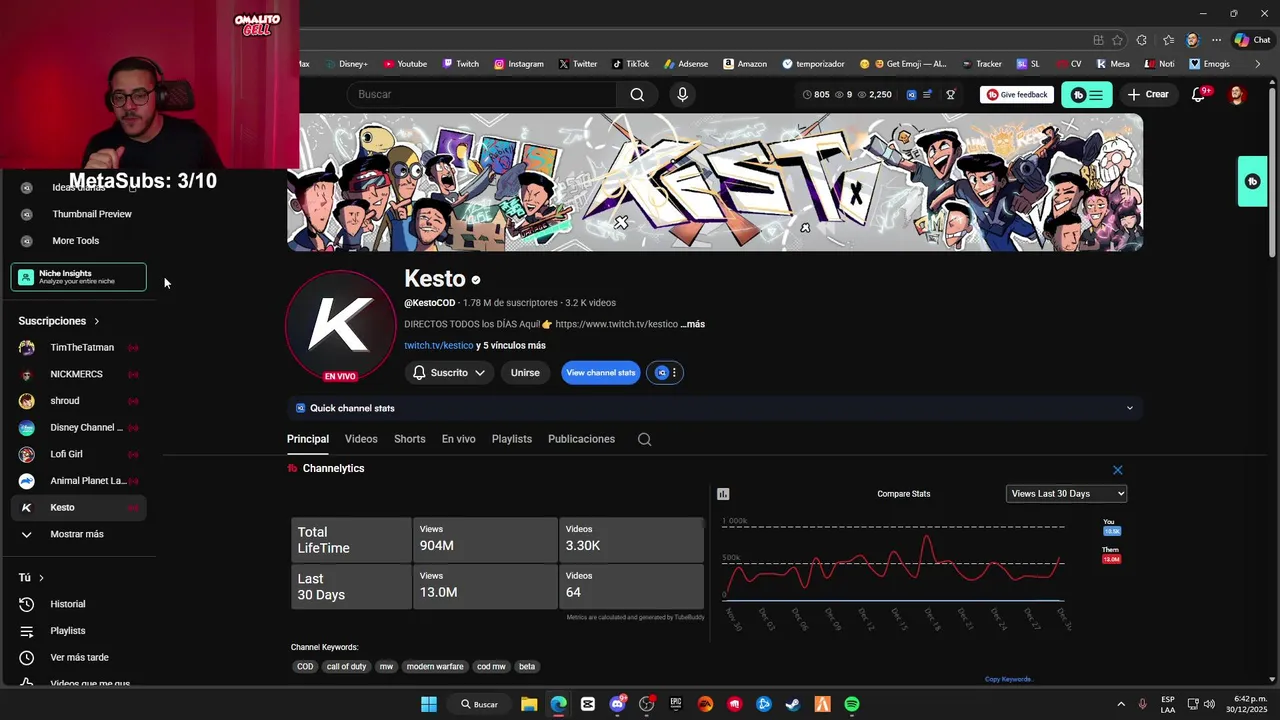Image resolution: width=1280 pixels, height=720 pixels.
Task: Open the Adsense bookmark
Action: pyautogui.click(x=686, y=64)
